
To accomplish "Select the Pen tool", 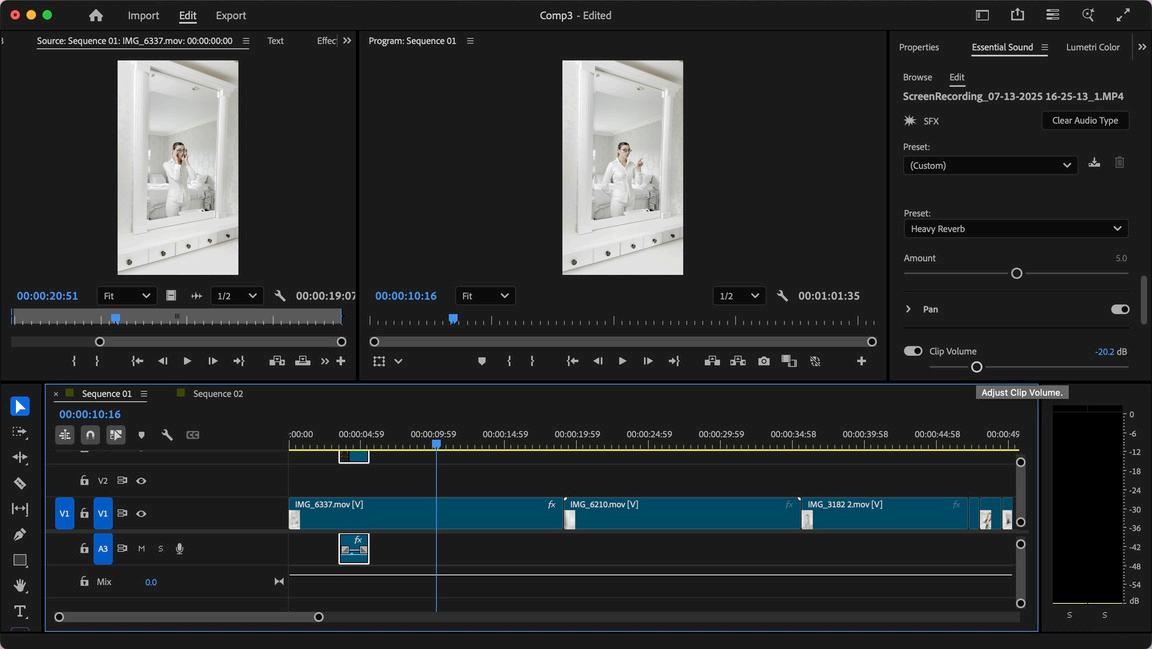I will coord(19,535).
